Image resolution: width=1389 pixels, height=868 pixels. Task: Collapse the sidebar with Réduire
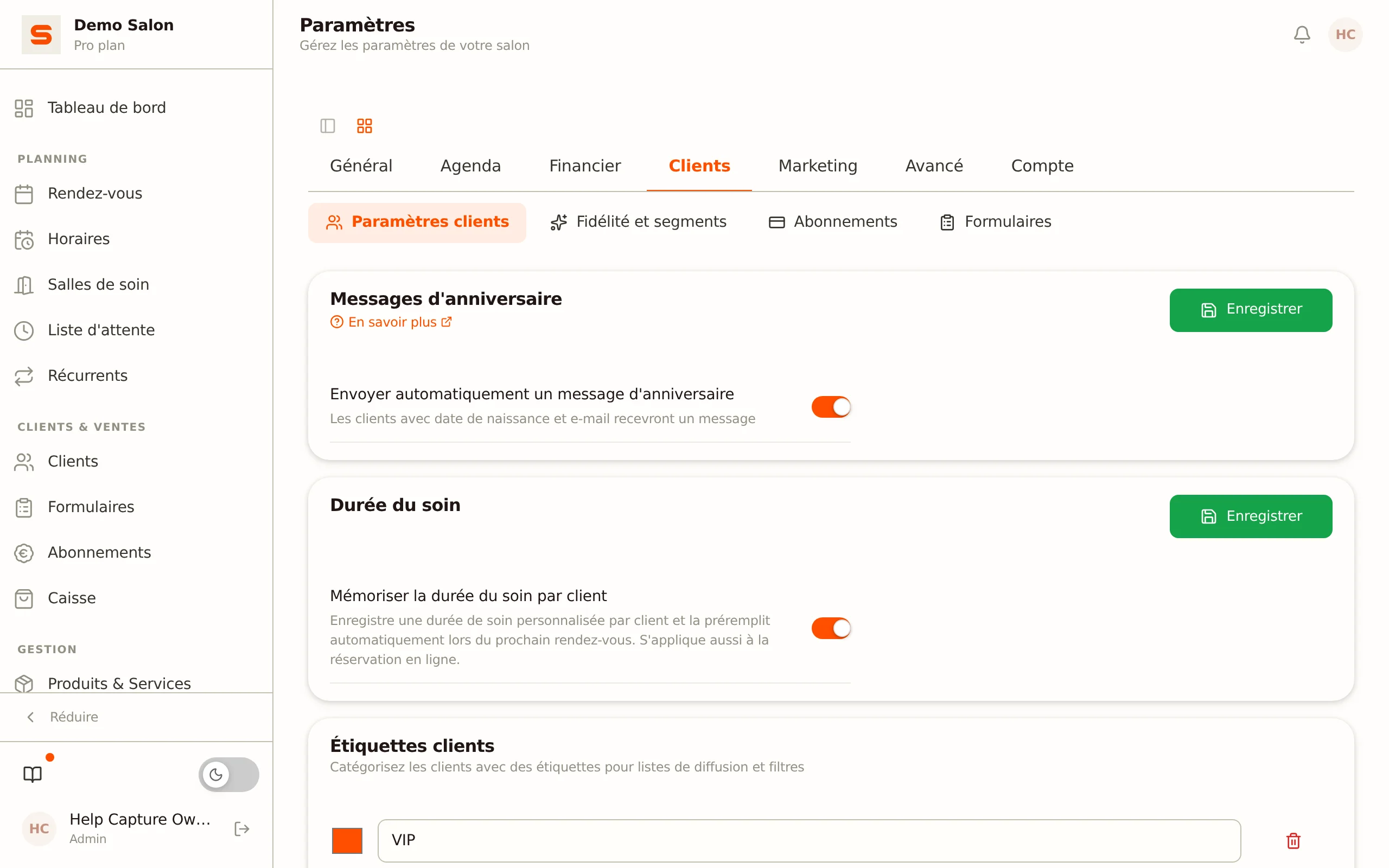pyautogui.click(x=63, y=717)
